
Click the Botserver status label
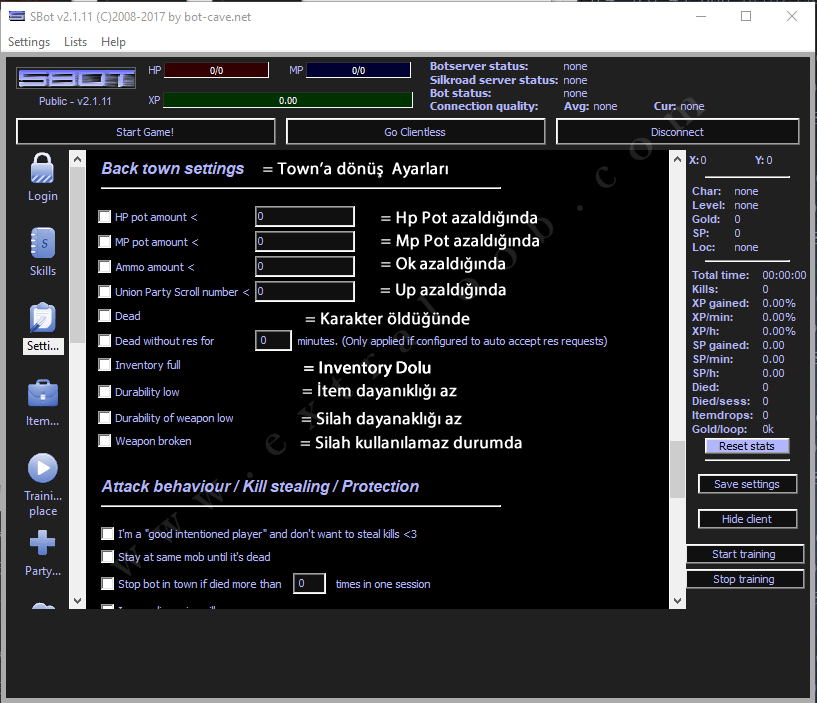pyautogui.click(x=479, y=66)
